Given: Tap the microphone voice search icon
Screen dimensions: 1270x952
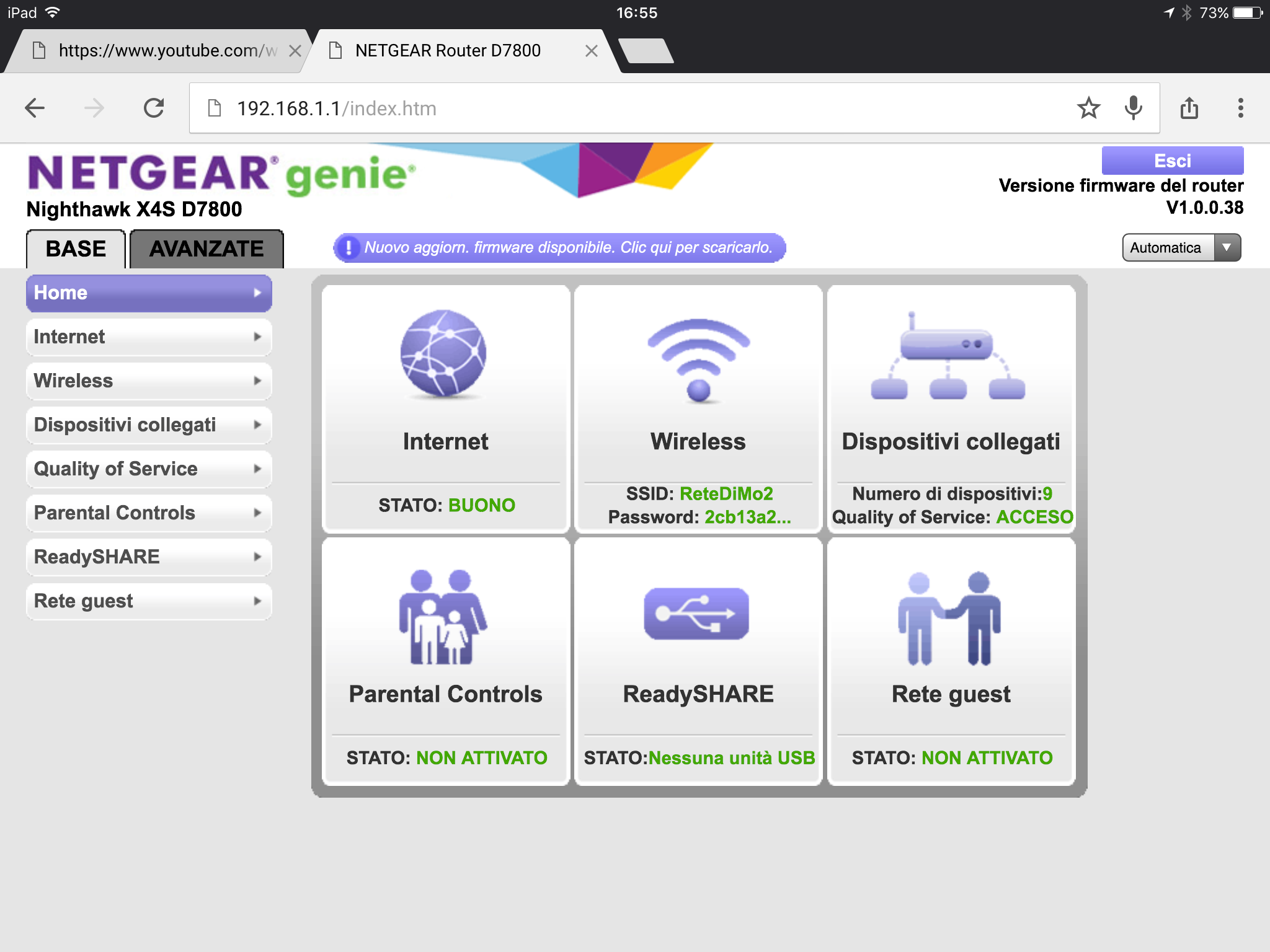Looking at the screenshot, I should pos(1134,108).
